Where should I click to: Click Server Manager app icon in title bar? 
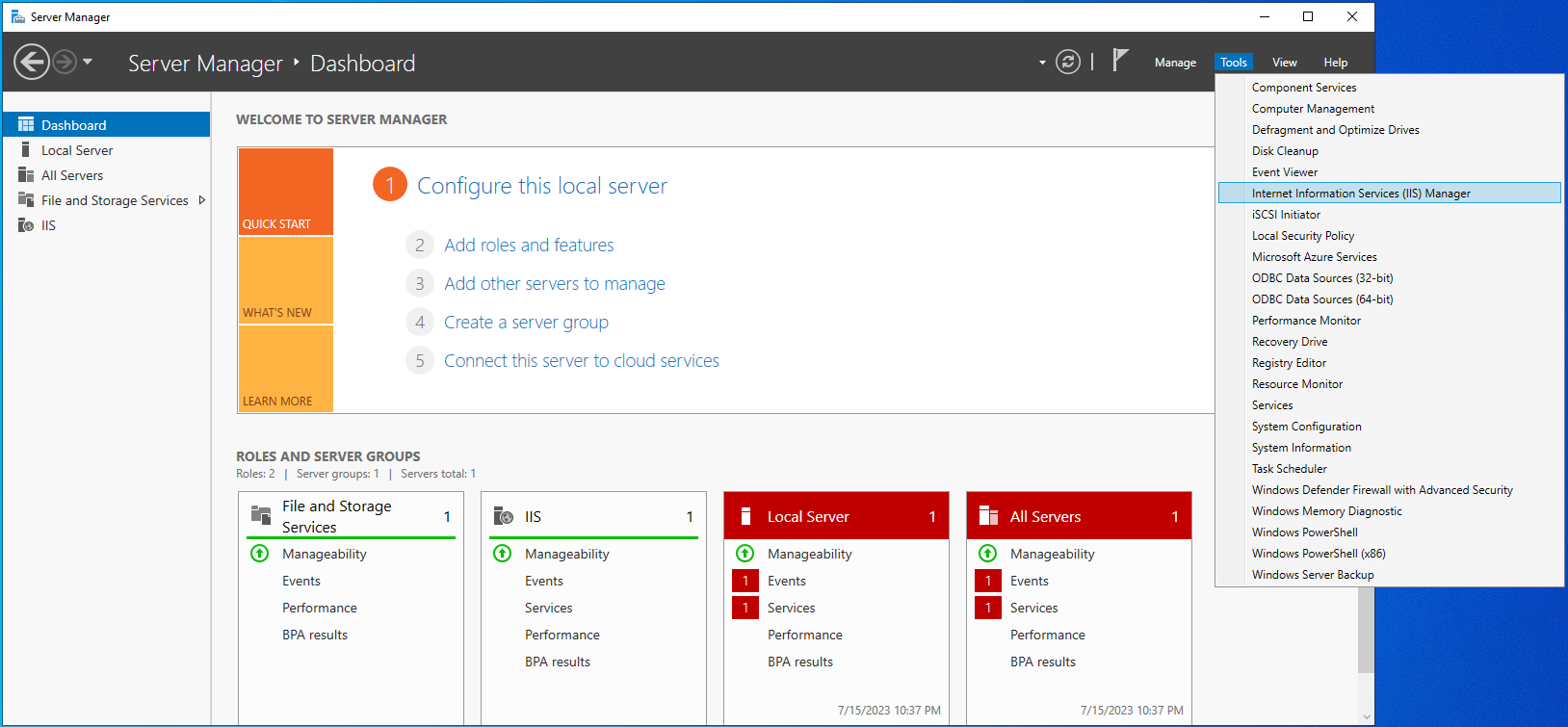coord(17,16)
